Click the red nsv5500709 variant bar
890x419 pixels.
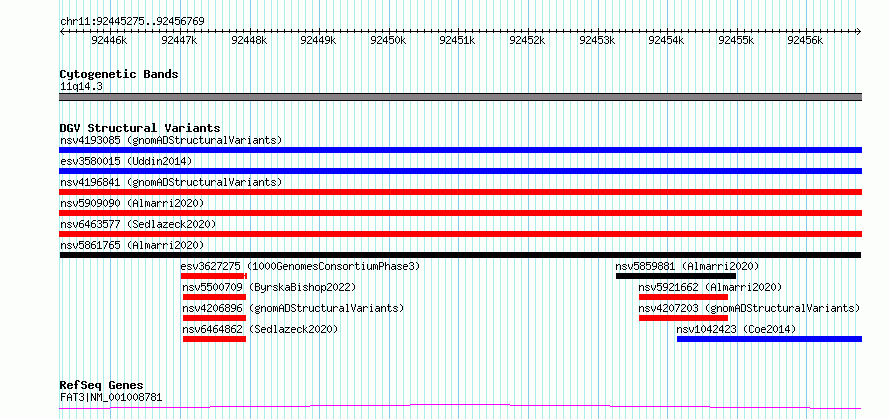(x=215, y=297)
